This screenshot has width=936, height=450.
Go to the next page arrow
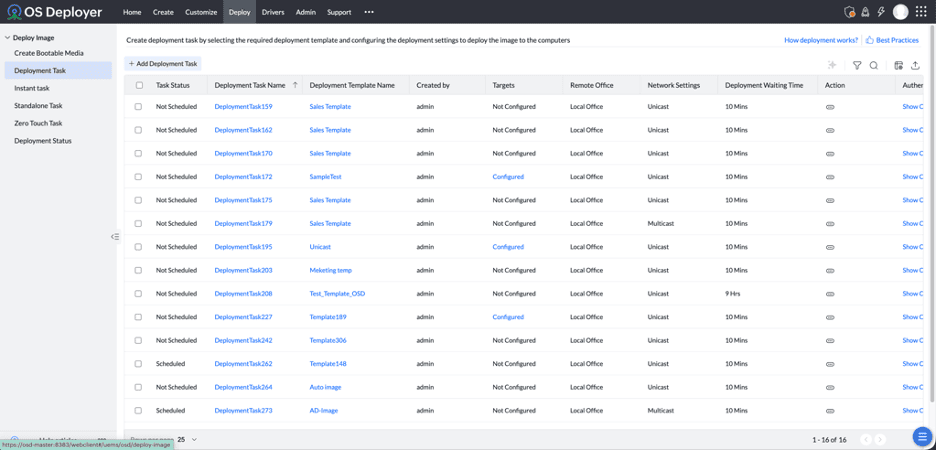[x=879, y=440]
